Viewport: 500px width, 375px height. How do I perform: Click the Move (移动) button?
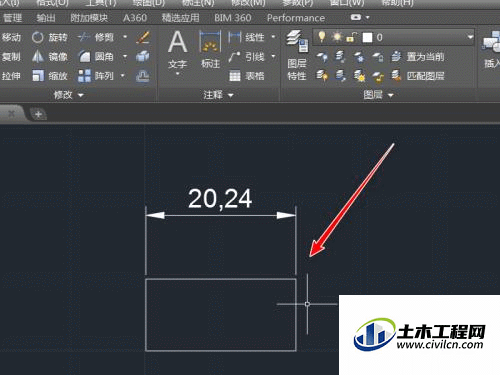click(11, 37)
